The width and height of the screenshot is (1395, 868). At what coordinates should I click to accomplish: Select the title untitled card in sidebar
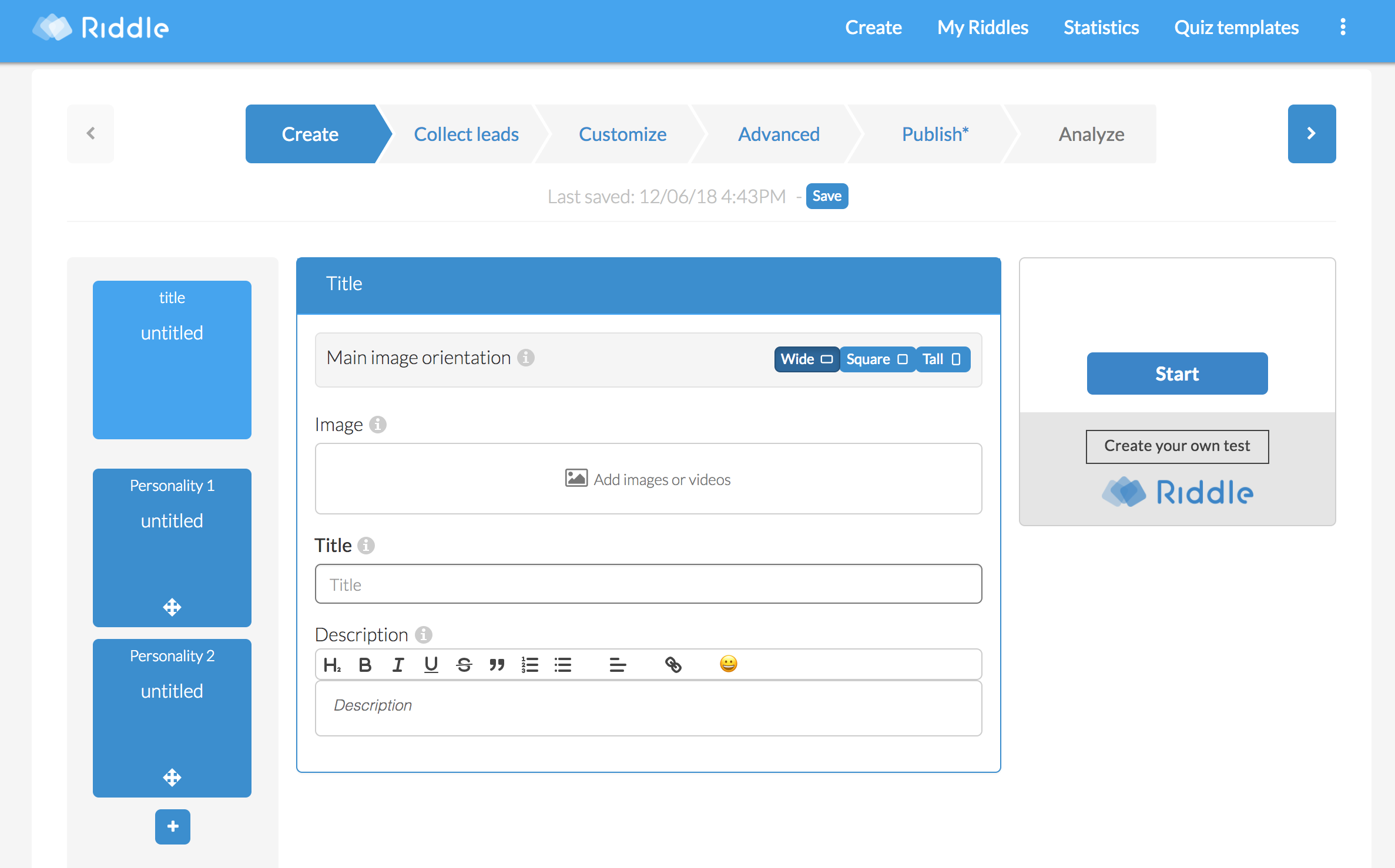(x=172, y=359)
